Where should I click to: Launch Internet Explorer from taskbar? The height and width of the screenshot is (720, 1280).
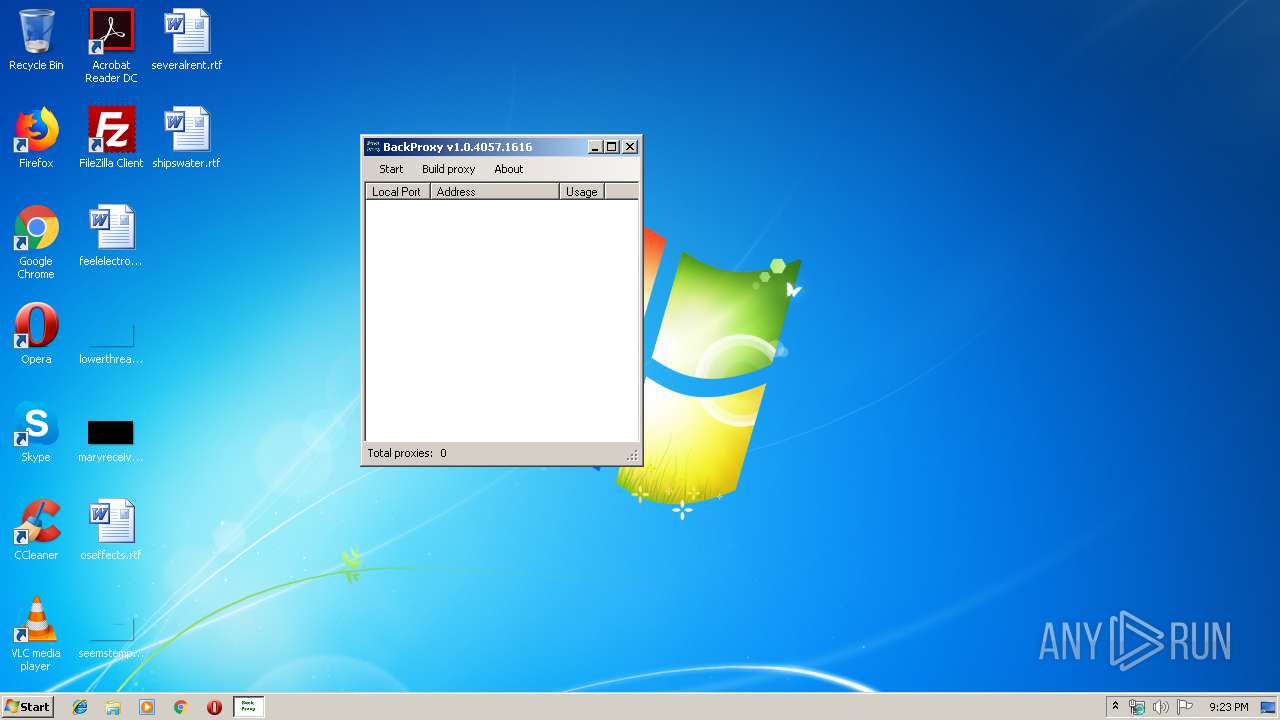(80, 707)
